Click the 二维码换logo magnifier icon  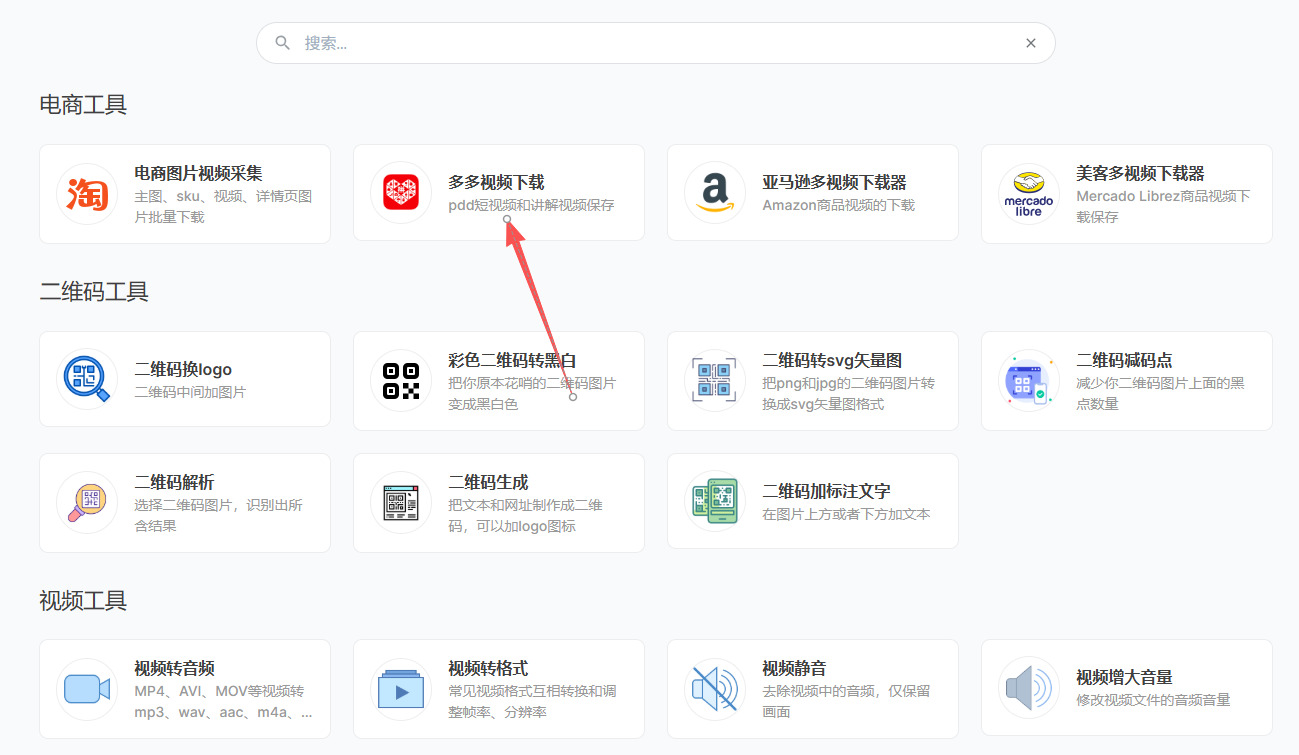(x=87, y=379)
